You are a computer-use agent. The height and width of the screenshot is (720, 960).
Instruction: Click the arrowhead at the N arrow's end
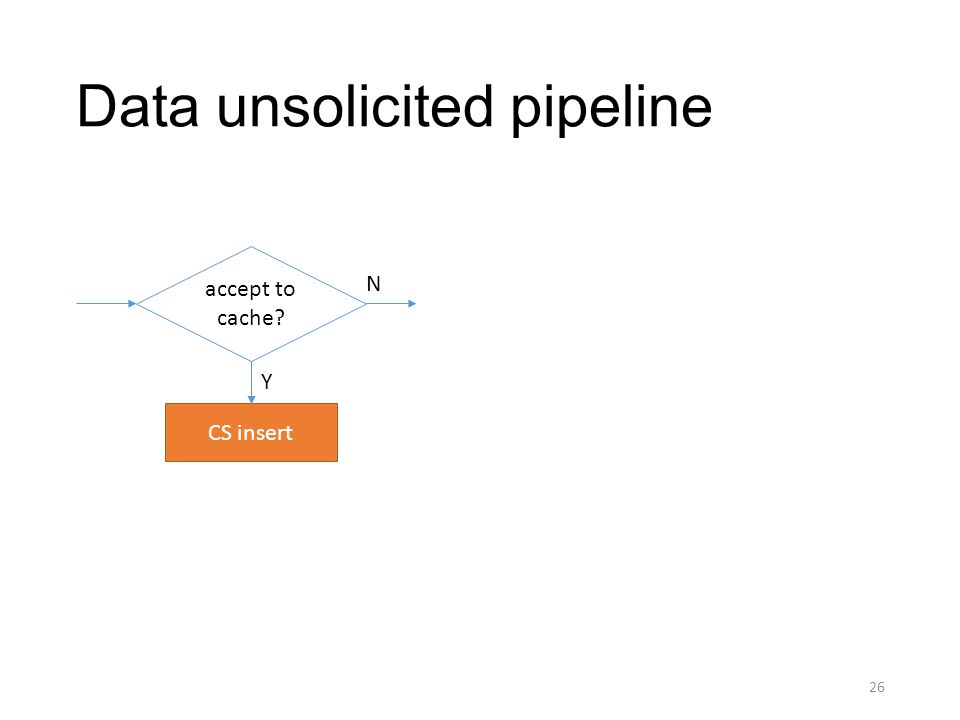click(412, 303)
